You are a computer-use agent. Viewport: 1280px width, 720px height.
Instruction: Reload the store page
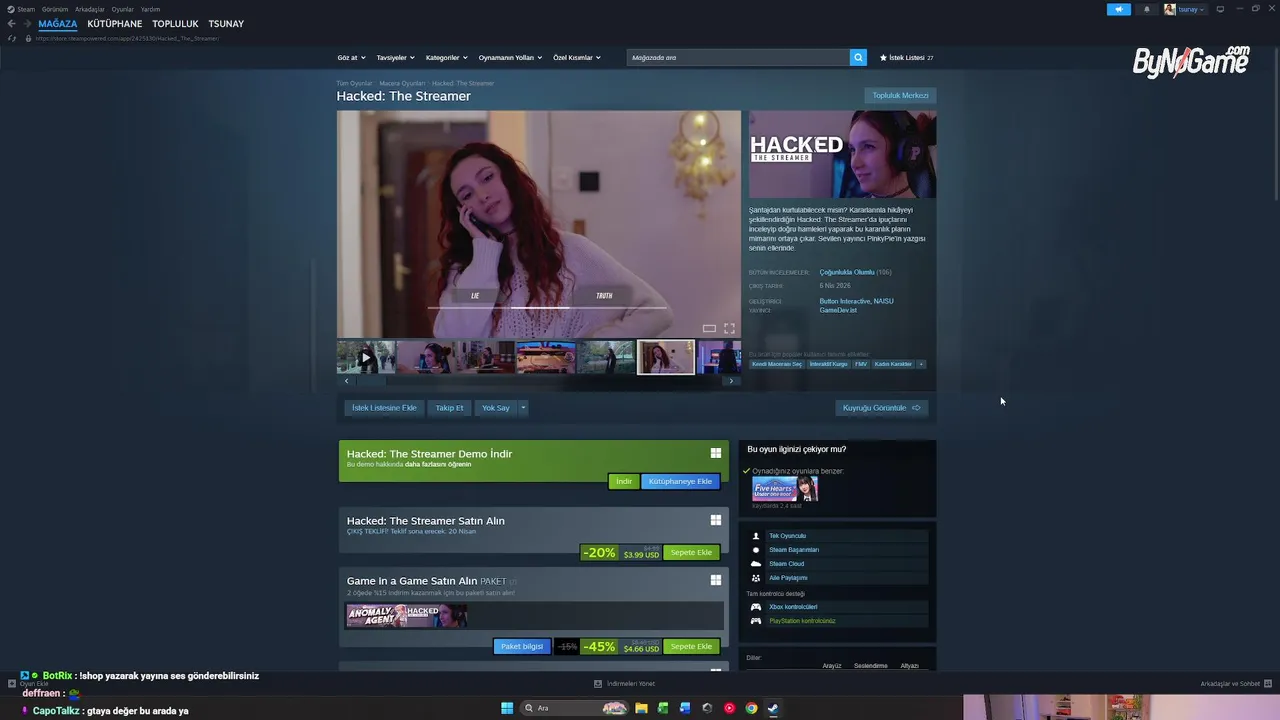coord(12,38)
